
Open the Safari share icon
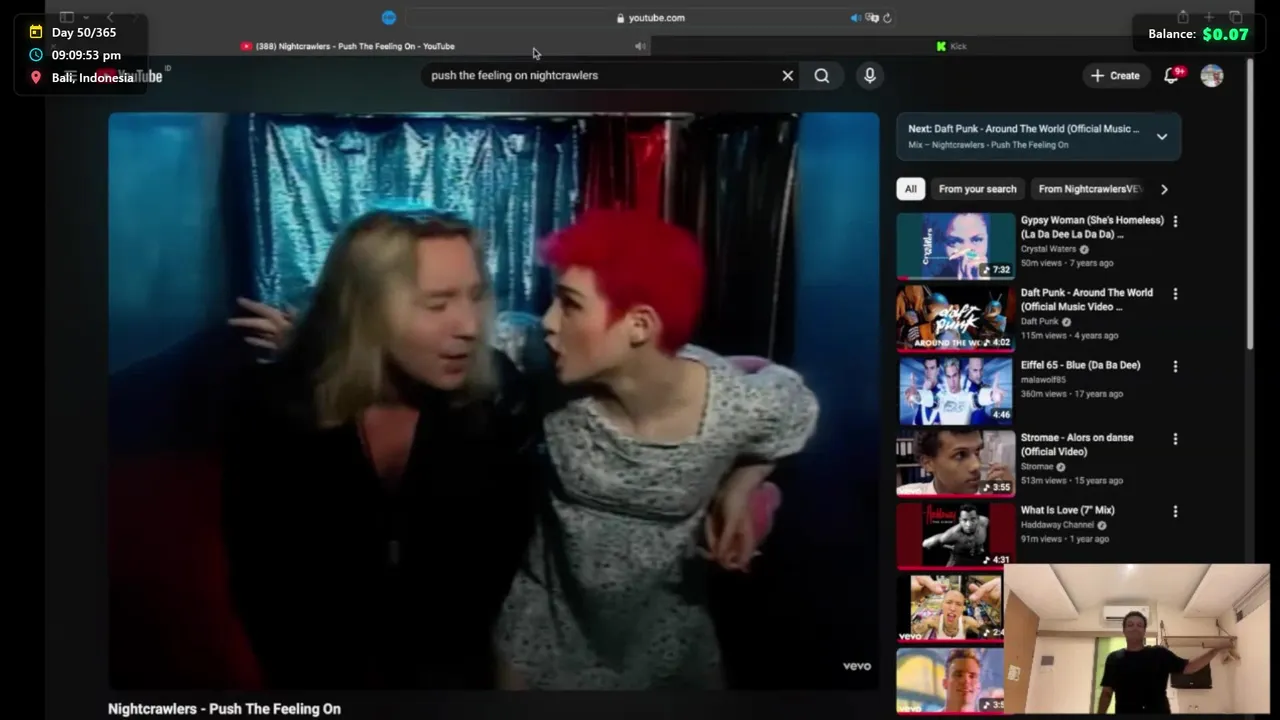click(1183, 17)
